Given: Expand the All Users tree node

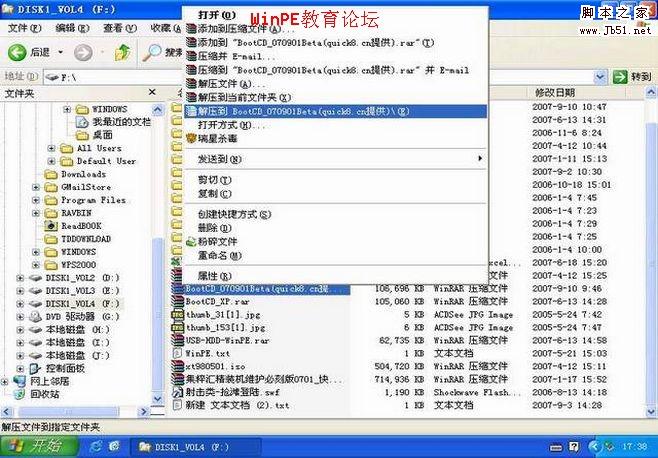Looking at the screenshot, I should 51,149.
